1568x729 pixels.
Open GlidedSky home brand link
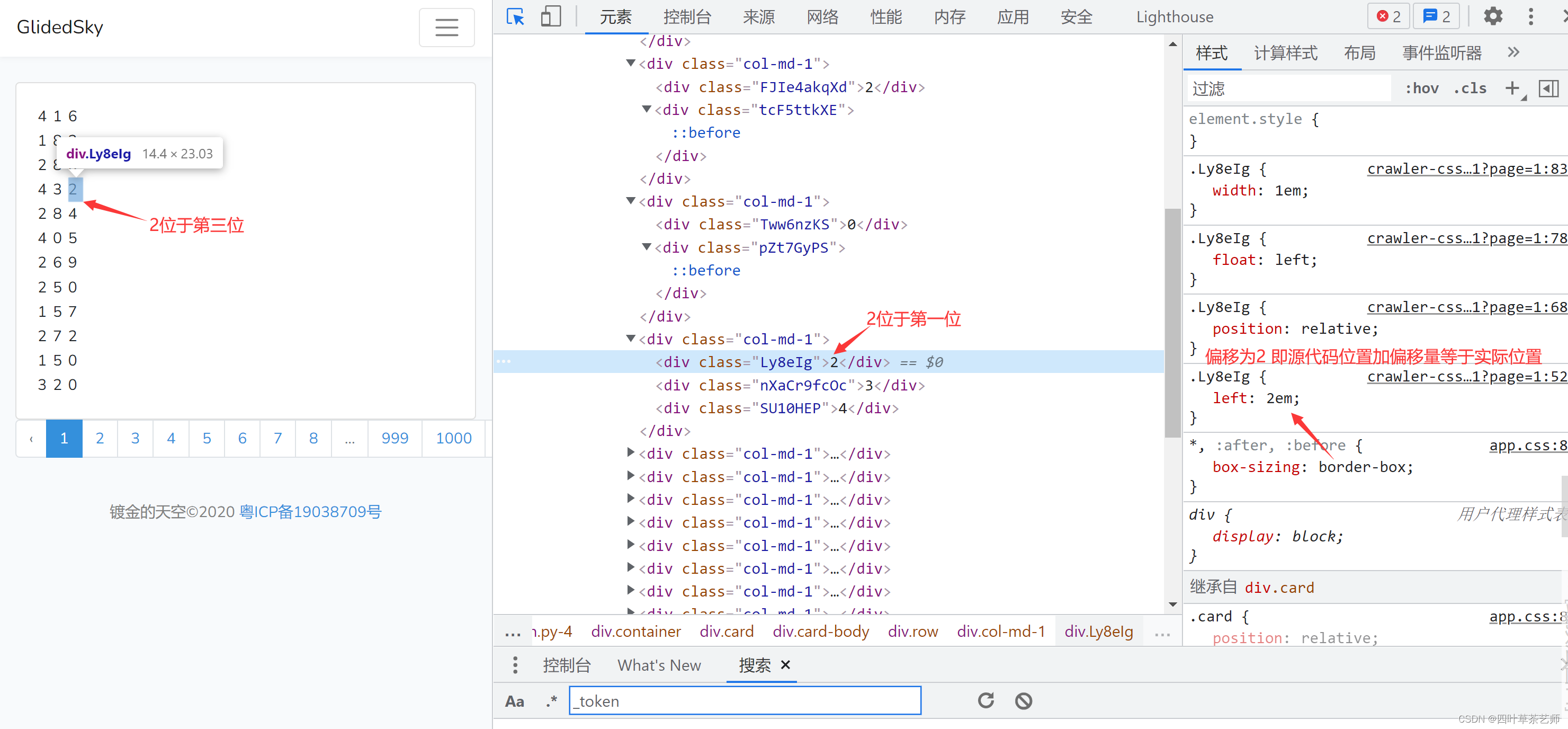tap(60, 27)
